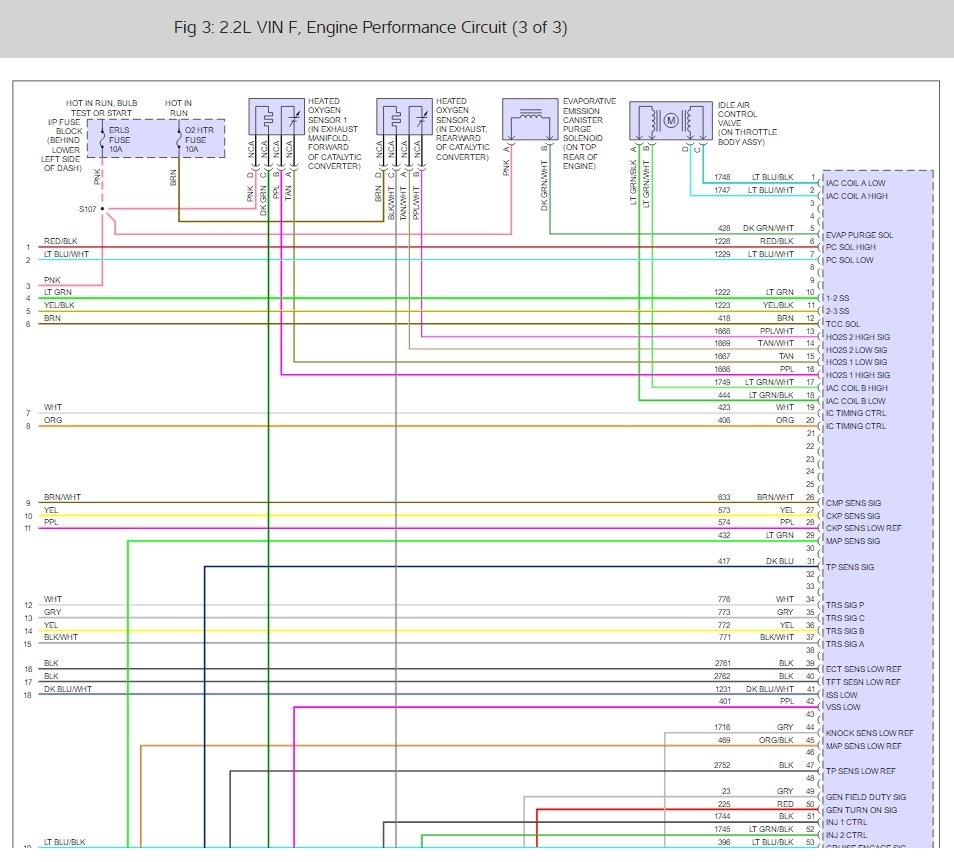954x862 pixels.
Task: Click the KNOCK SENS LOW REF label
Action: tap(869, 733)
